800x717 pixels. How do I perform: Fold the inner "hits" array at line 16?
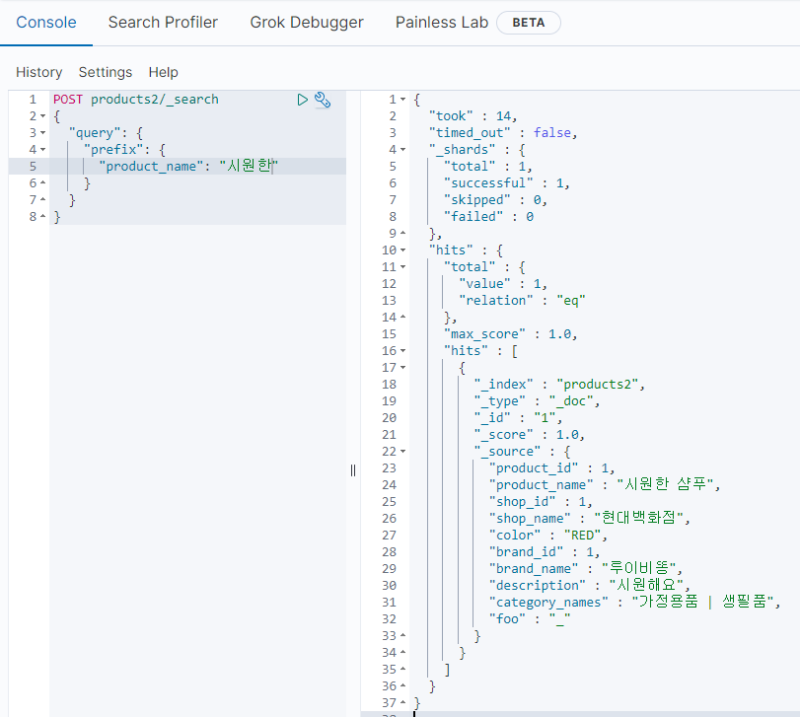pos(402,351)
